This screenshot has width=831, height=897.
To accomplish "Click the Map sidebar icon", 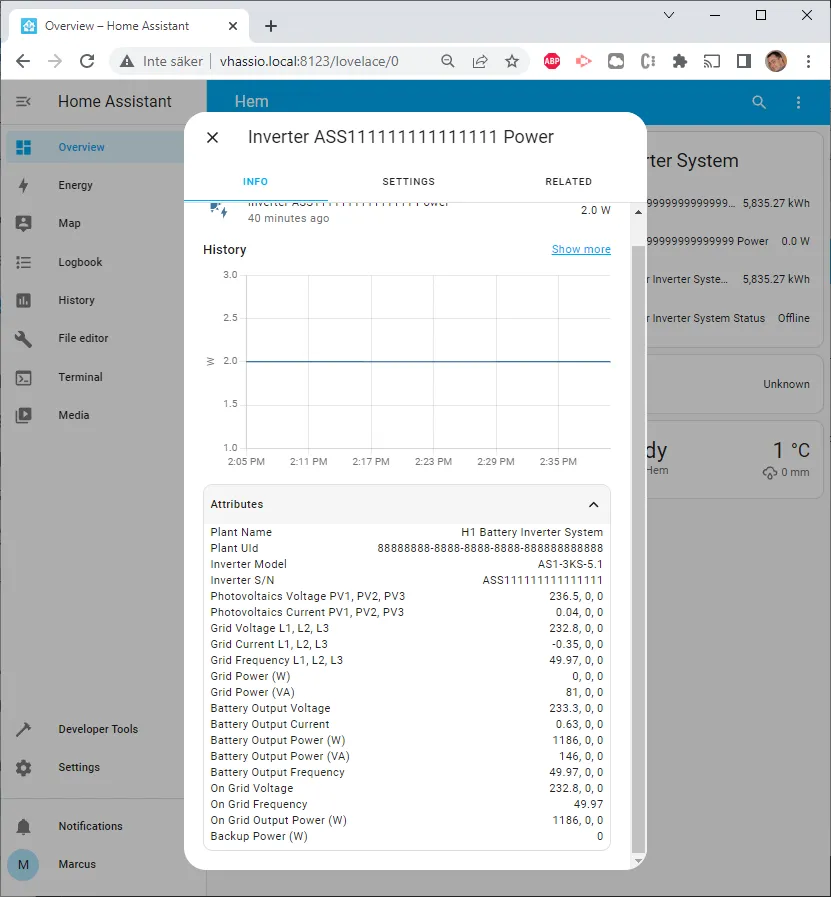I will [23, 223].
